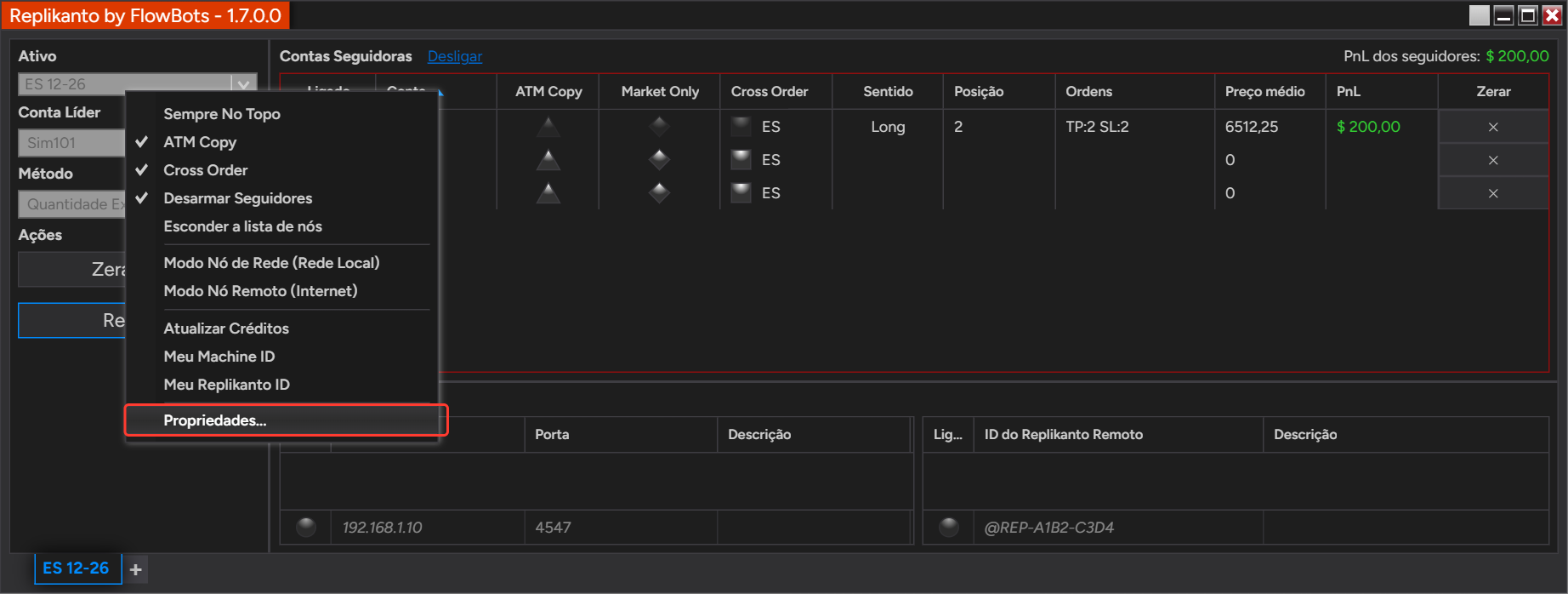
Task: Open Propriedades... from context menu
Action: pos(281,420)
